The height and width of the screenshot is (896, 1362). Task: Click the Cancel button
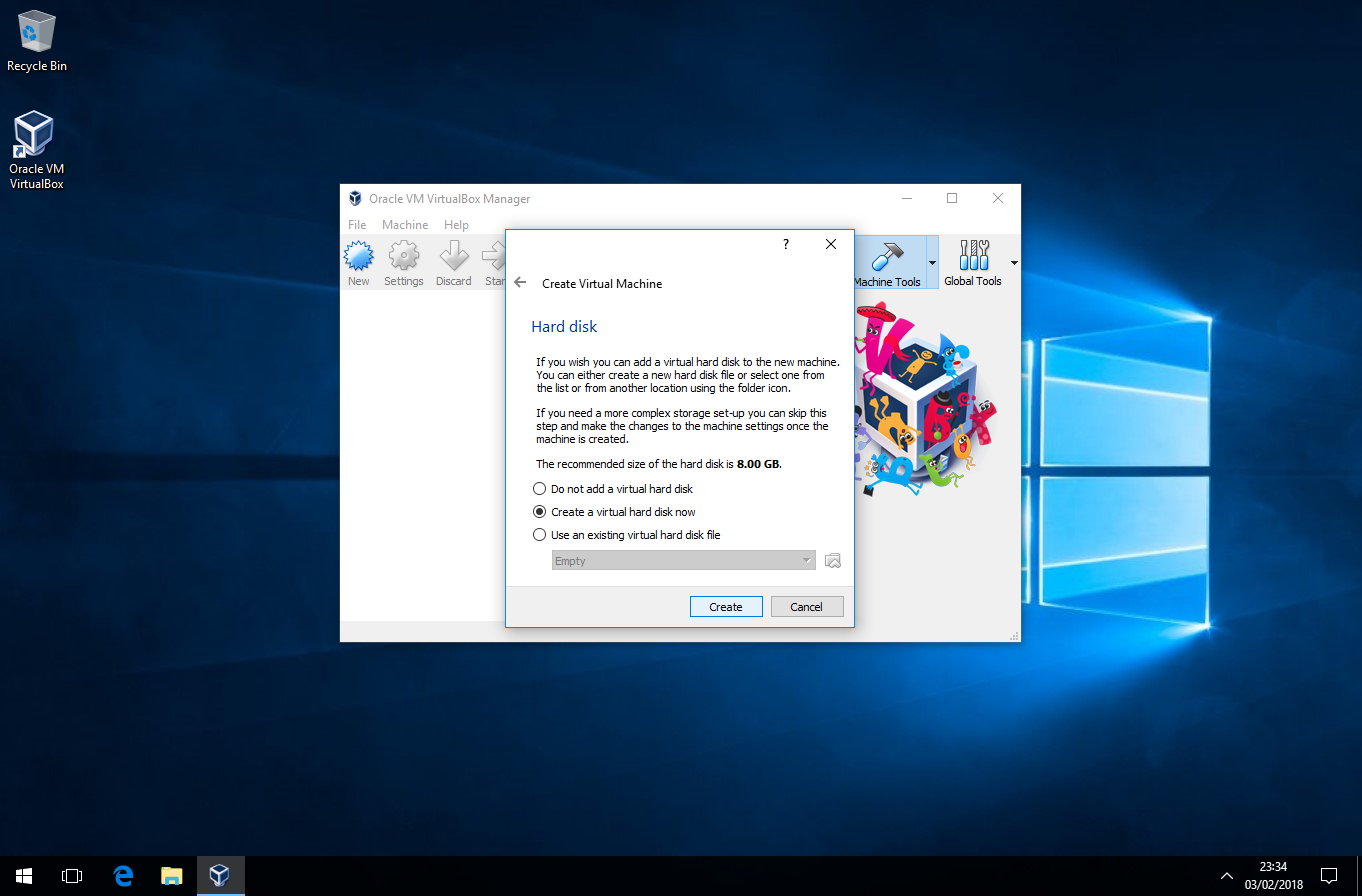(806, 607)
